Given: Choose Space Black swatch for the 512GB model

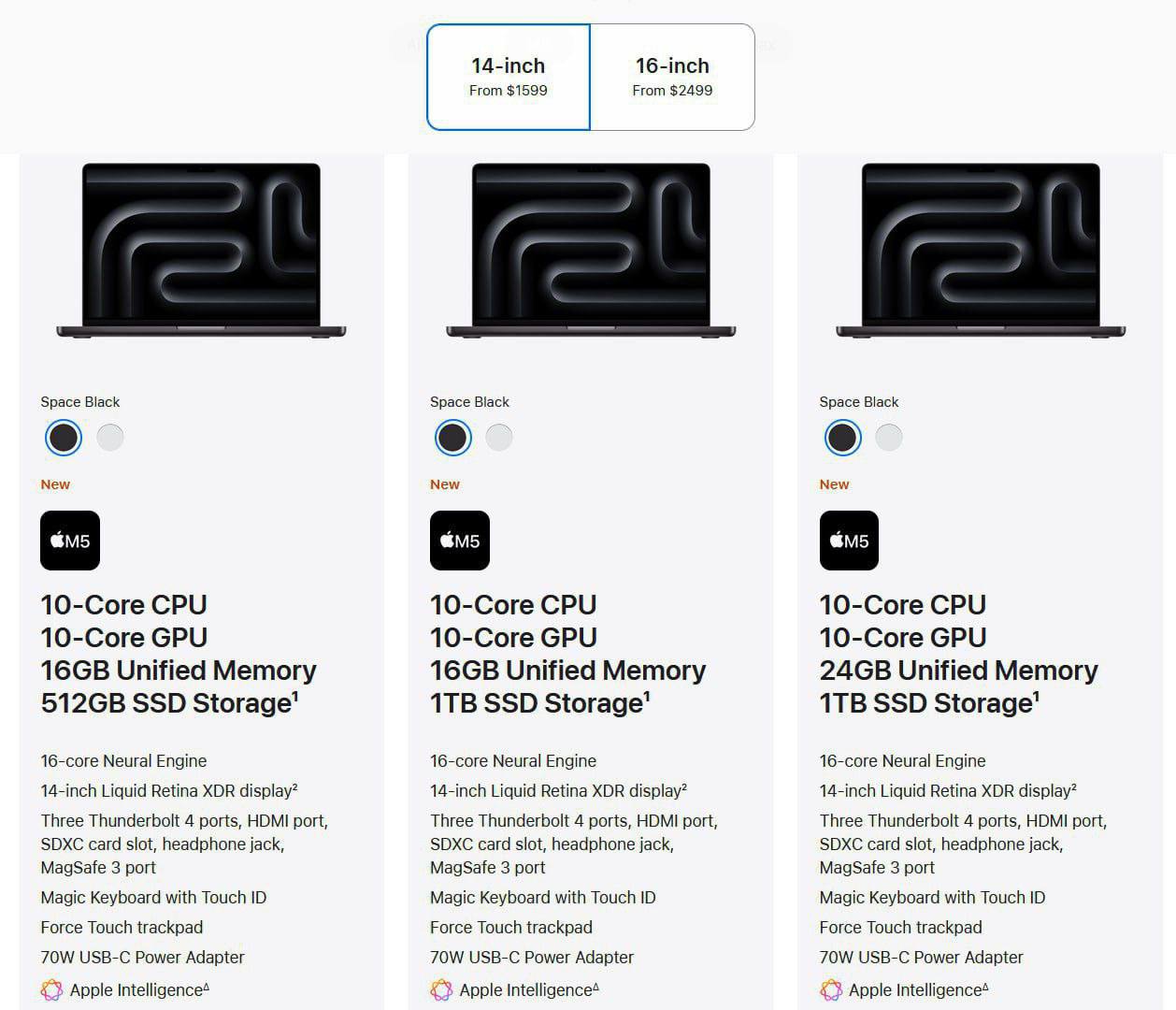Looking at the screenshot, I should point(64,437).
